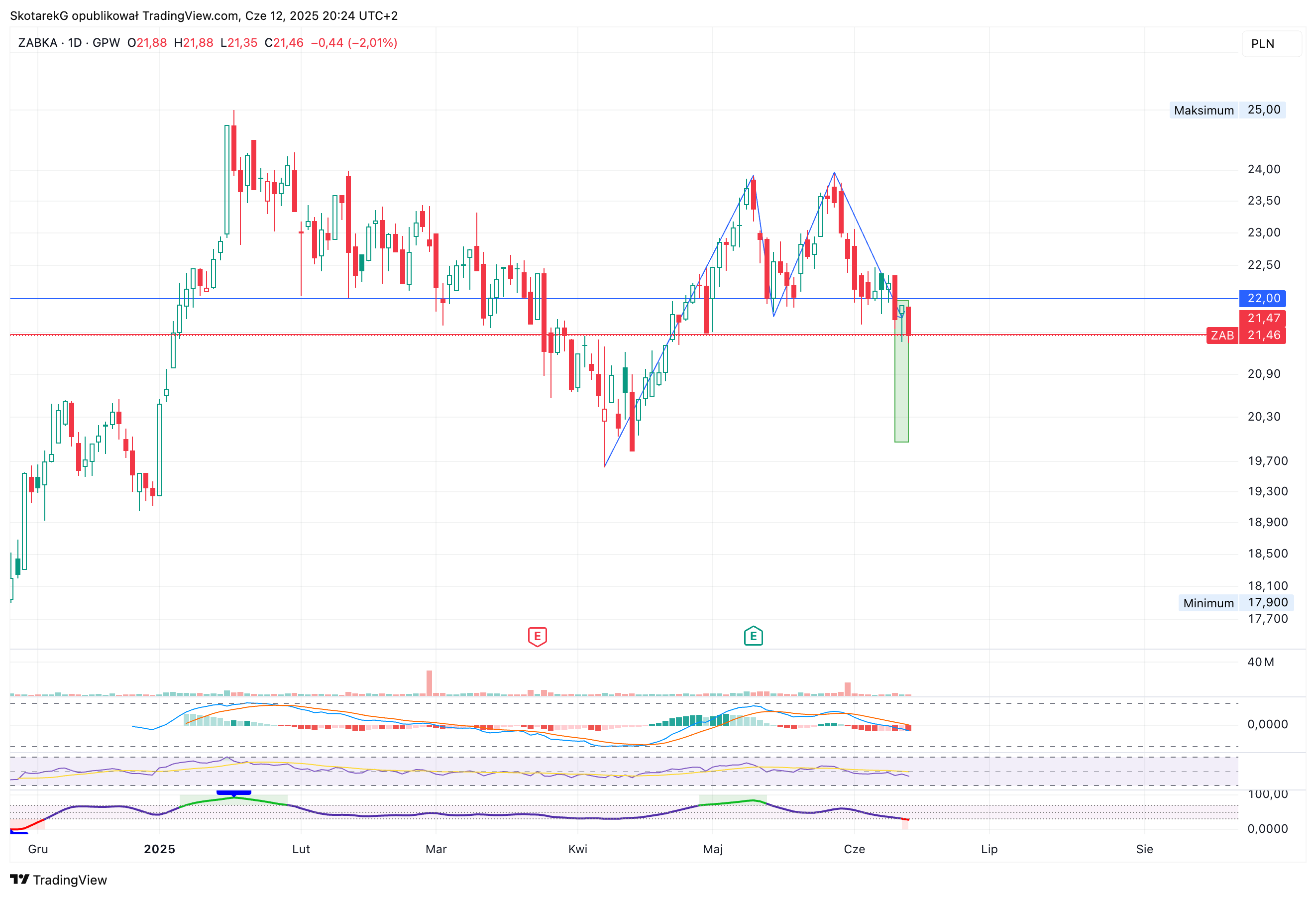The width and height of the screenshot is (1316, 897).
Task: Click the Kwi month label on time axis
Action: pyautogui.click(x=577, y=849)
